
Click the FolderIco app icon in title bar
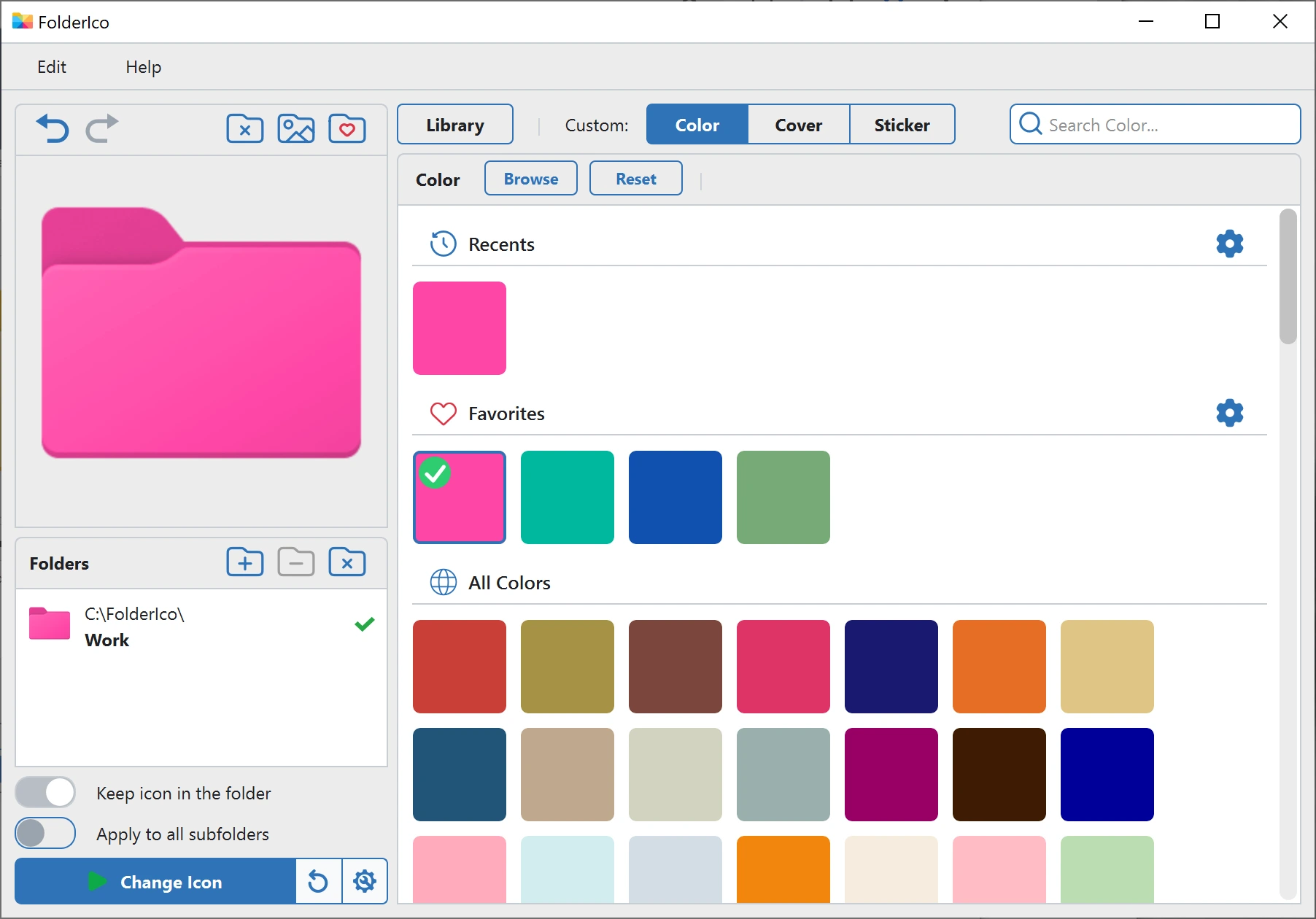tap(23, 21)
